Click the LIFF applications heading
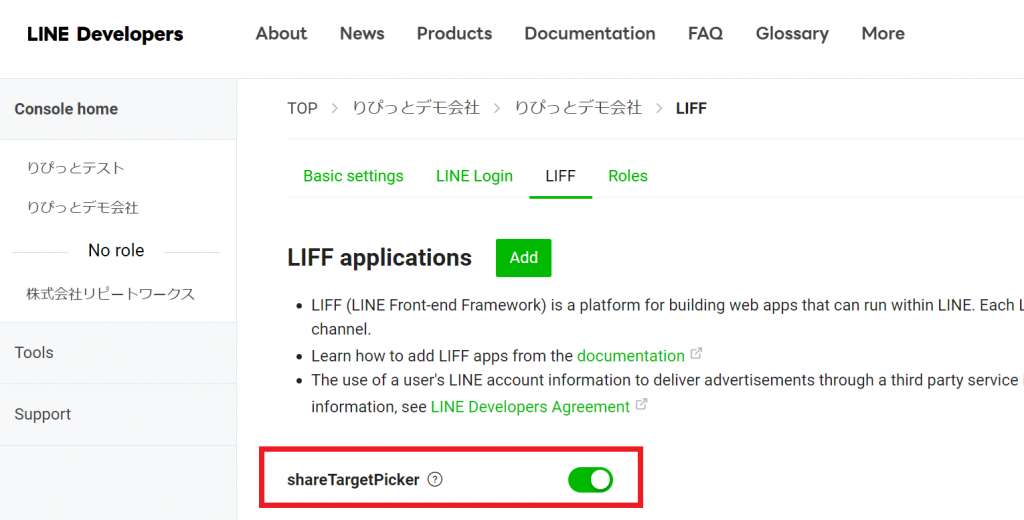 click(379, 258)
